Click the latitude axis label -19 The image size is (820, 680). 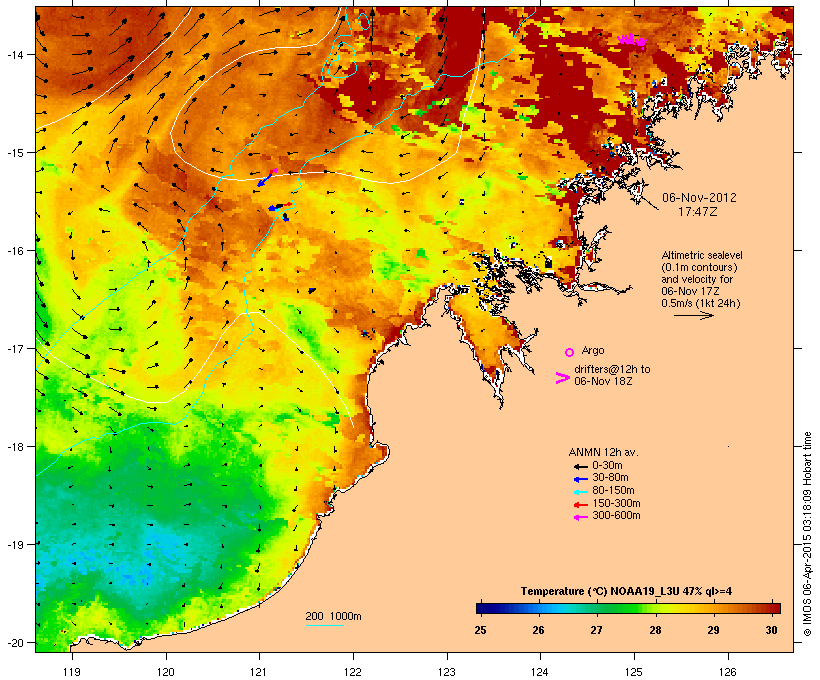click(x=14, y=545)
